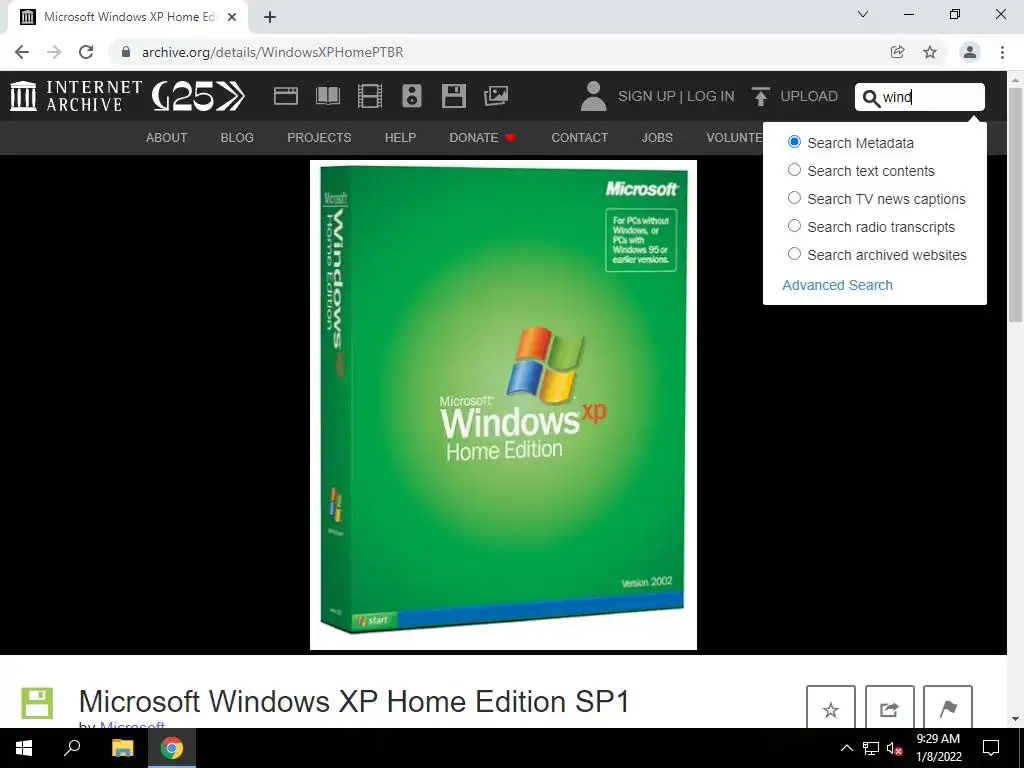The height and width of the screenshot is (768, 1024).
Task: Open JOBS menu item
Action: (657, 138)
